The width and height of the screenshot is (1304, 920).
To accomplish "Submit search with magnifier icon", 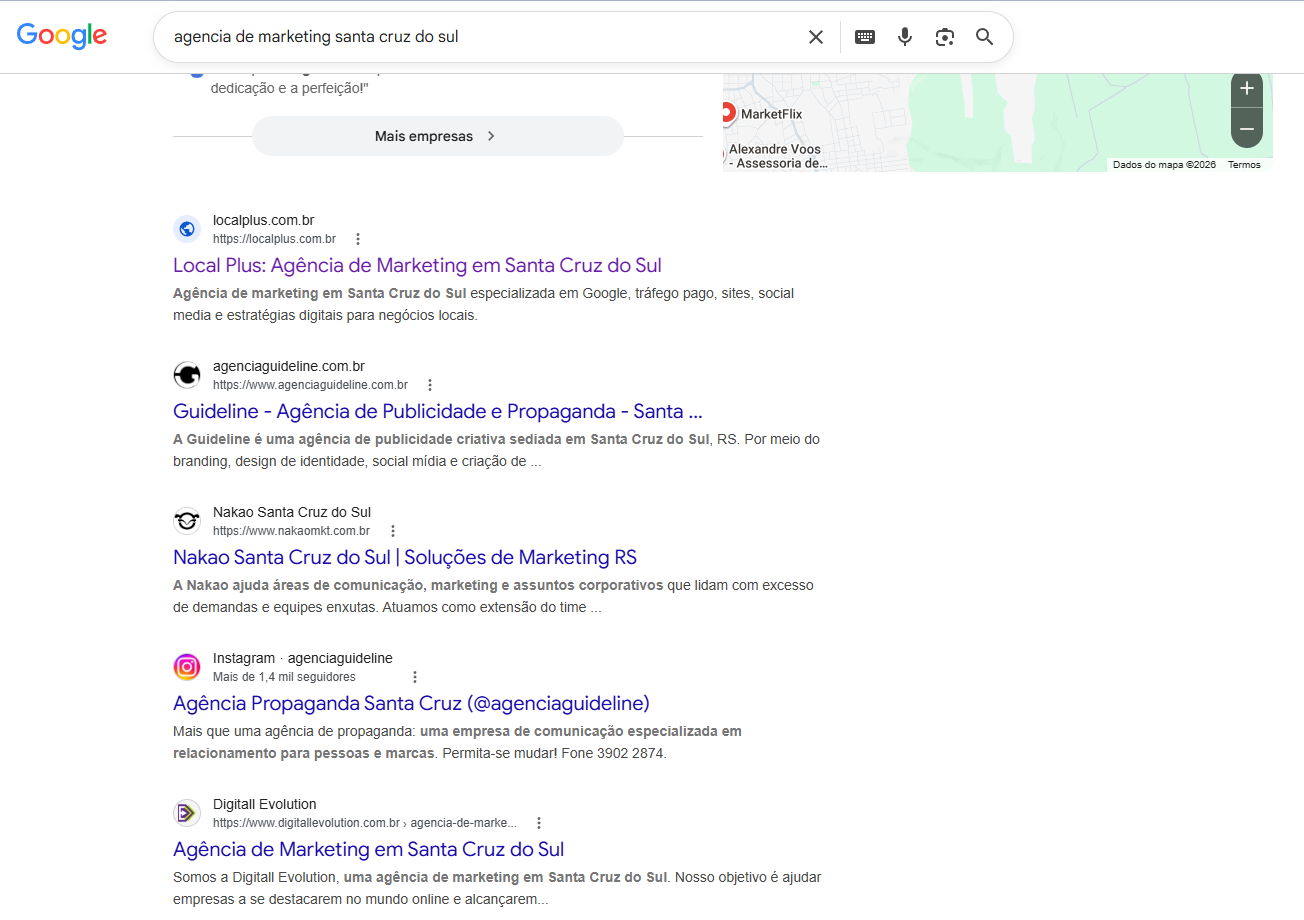I will (985, 37).
